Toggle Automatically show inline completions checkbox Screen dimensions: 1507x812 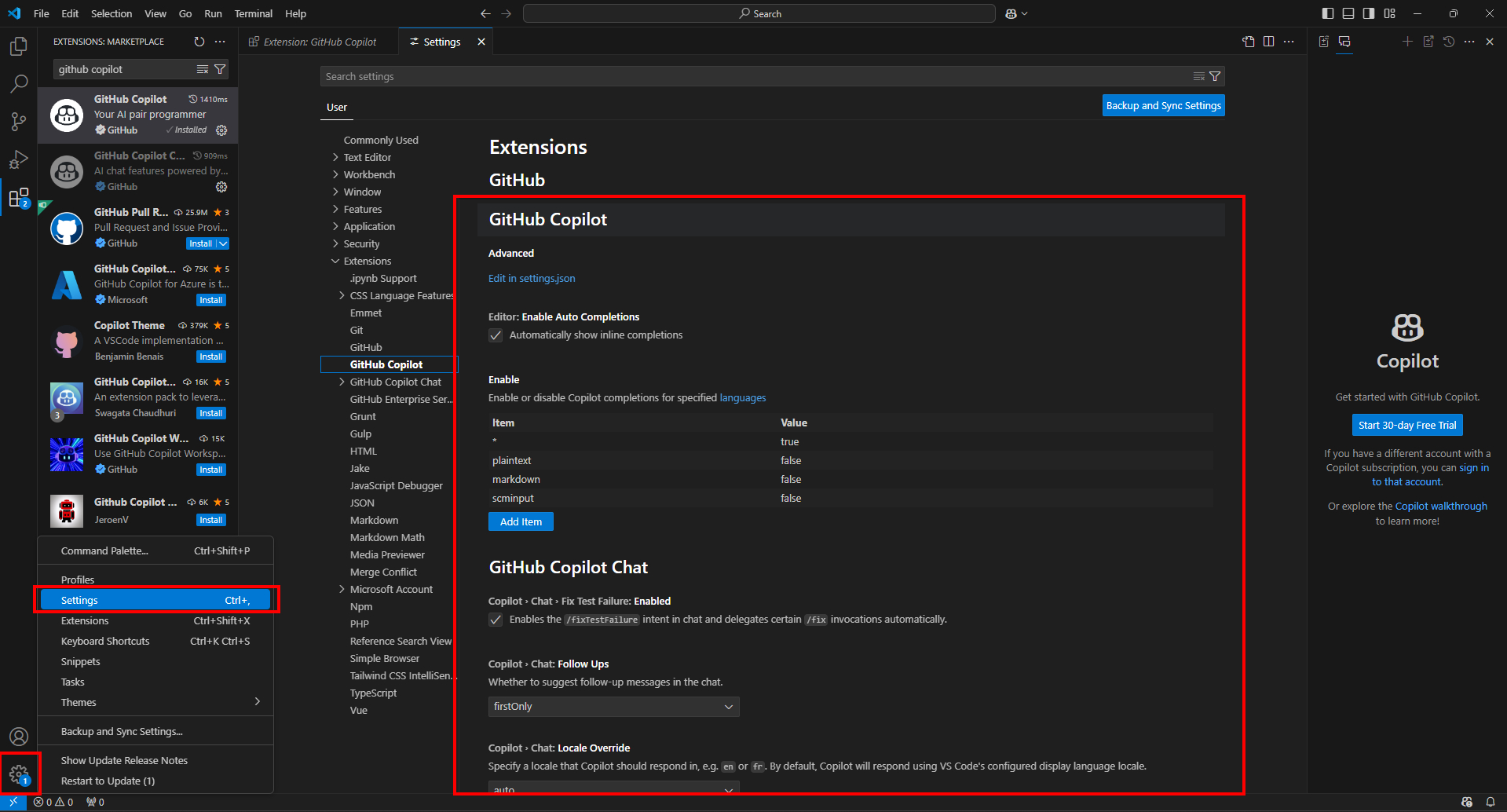[496, 335]
